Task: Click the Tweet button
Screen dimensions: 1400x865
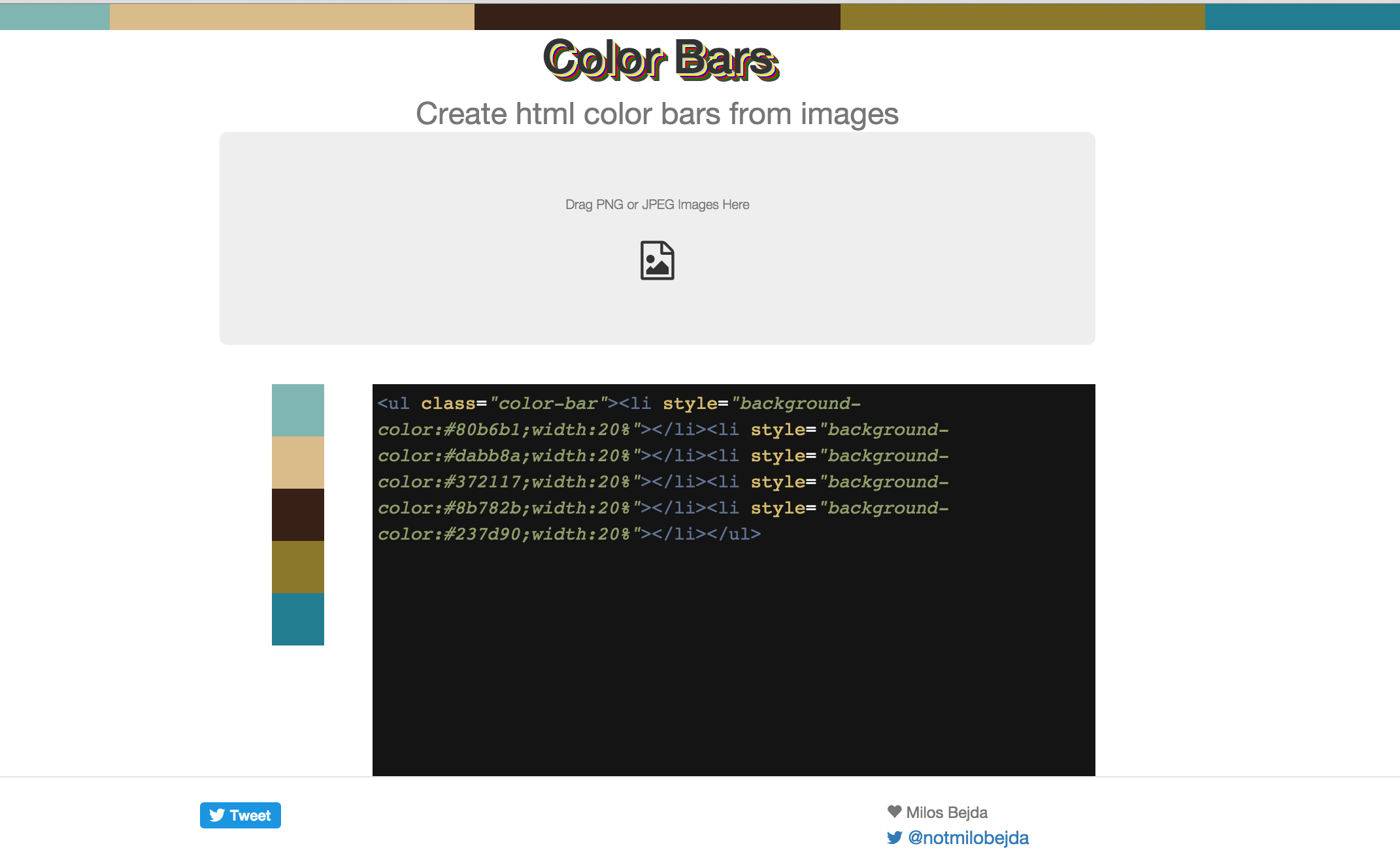Action: (x=241, y=815)
